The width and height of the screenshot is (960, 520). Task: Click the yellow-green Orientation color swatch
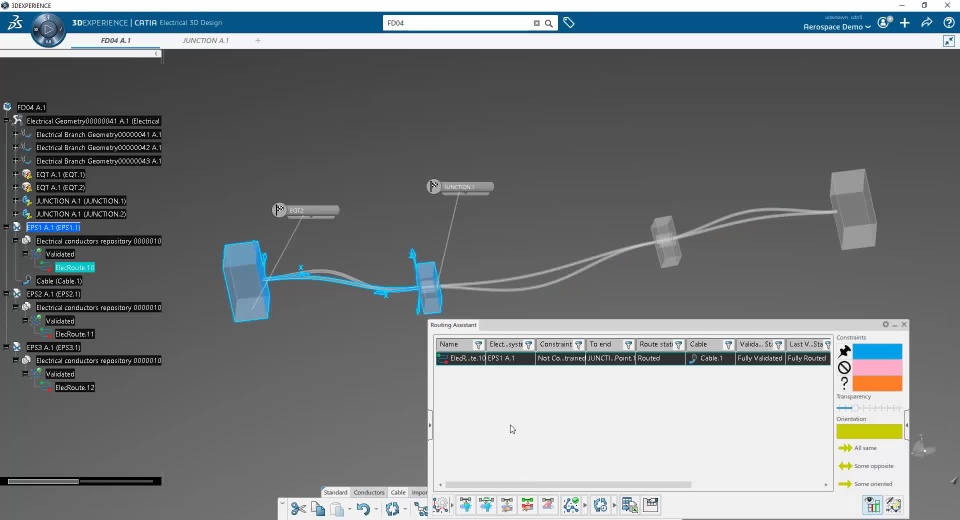(869, 431)
